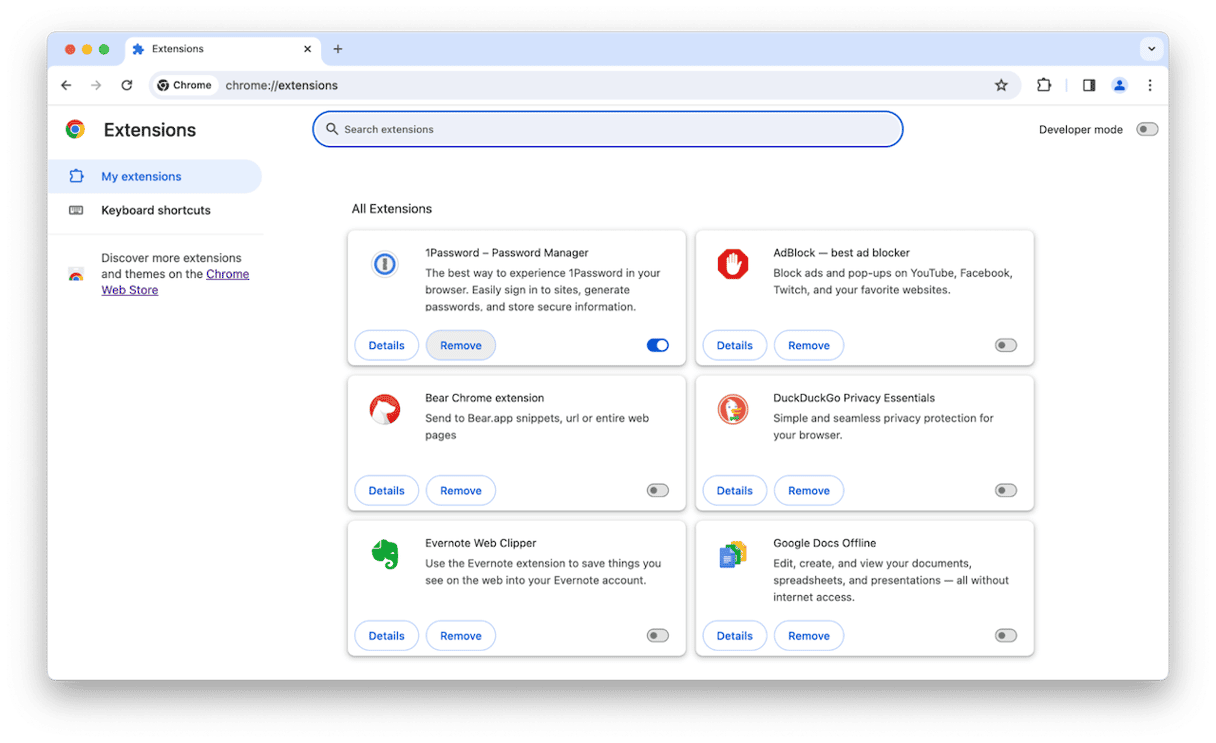Expand the tab search dropdown chevron
This screenshot has height=743, width=1216.
coord(1151,49)
